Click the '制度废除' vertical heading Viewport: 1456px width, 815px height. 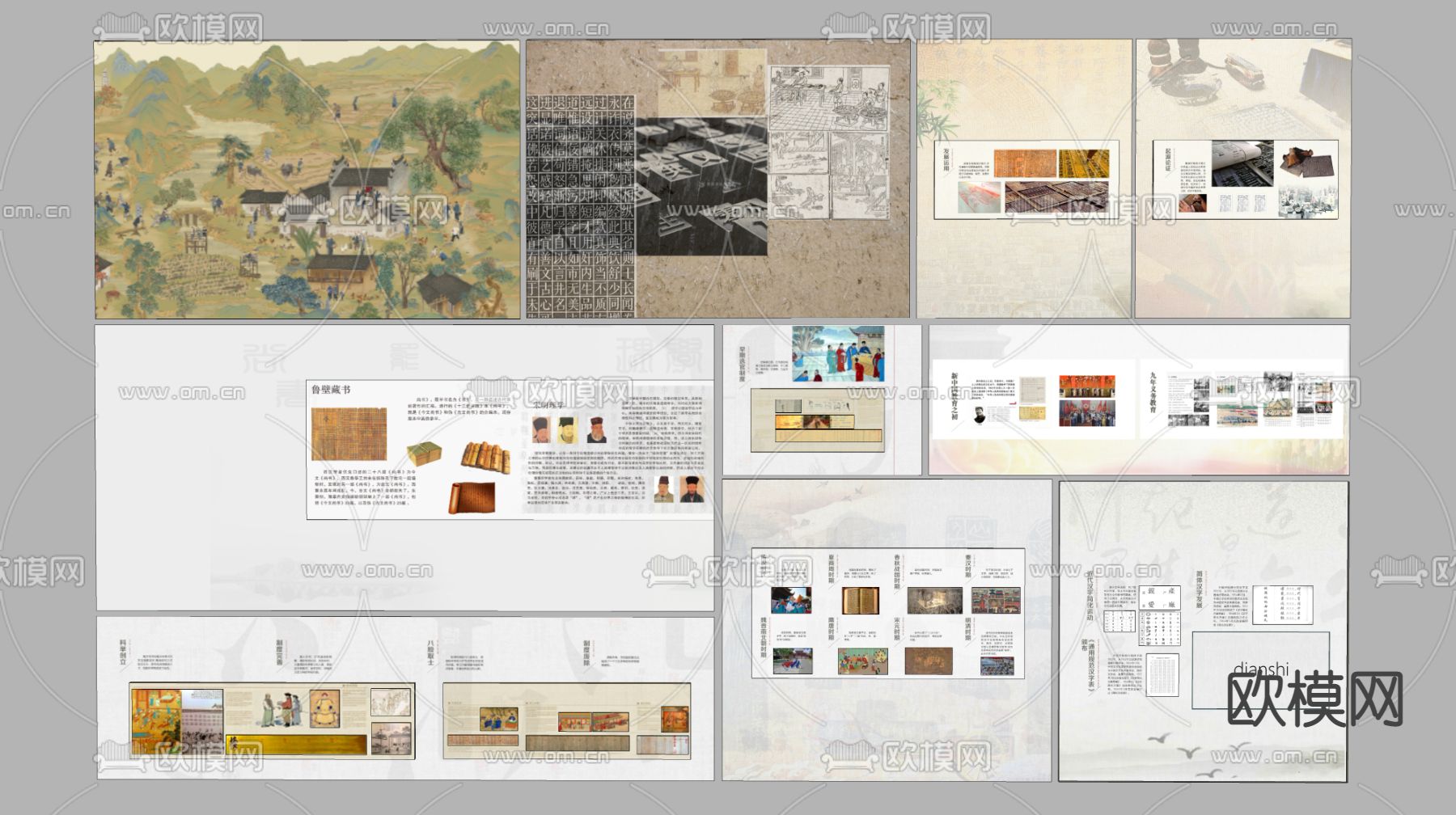tap(587, 652)
